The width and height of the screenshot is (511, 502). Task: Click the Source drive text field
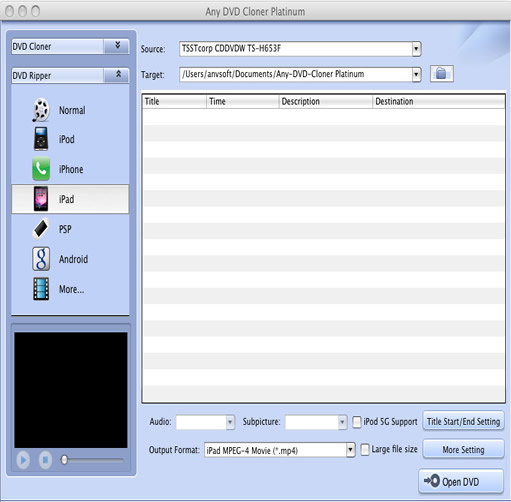296,49
